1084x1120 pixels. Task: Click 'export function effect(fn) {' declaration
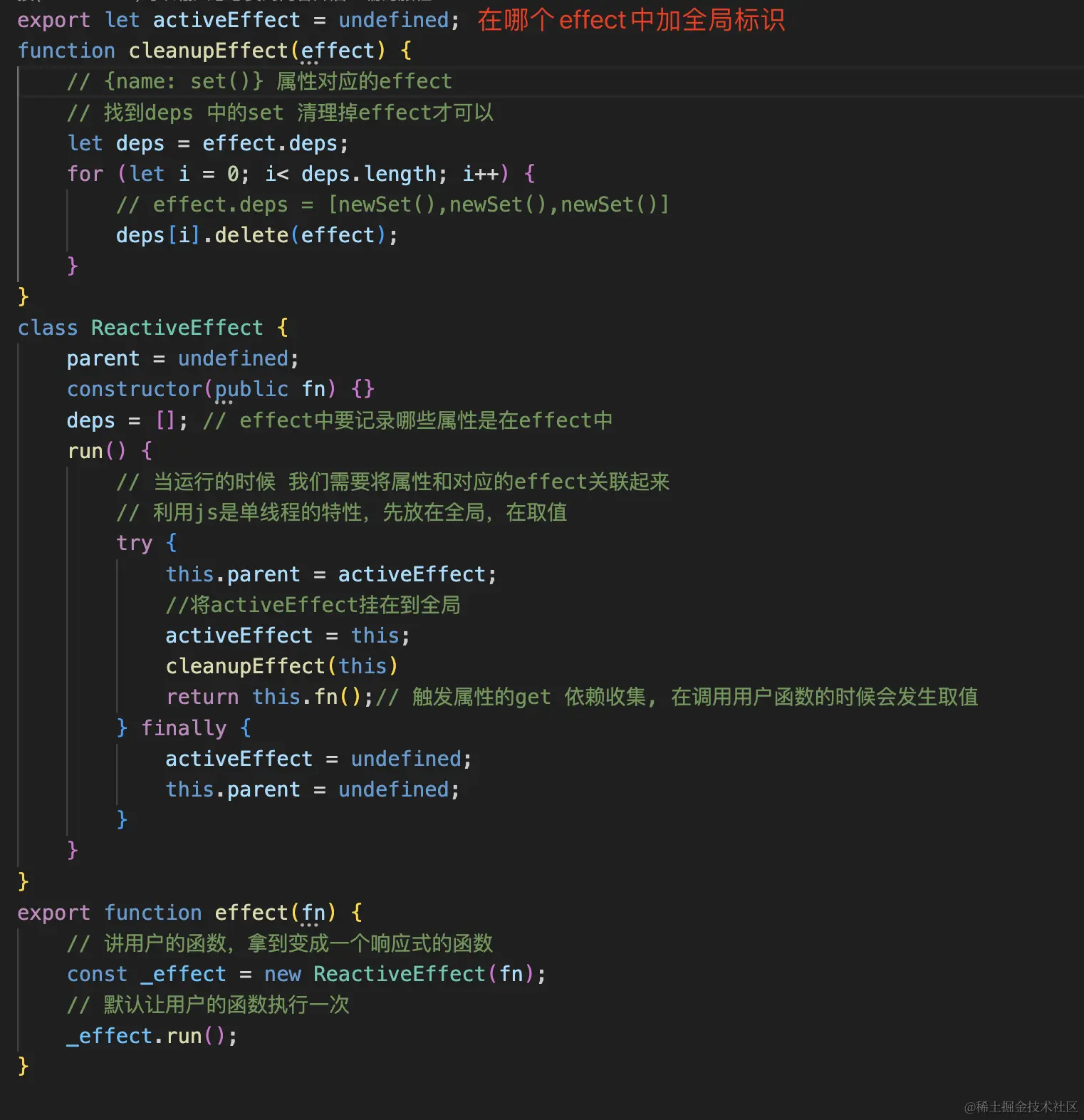(x=190, y=913)
